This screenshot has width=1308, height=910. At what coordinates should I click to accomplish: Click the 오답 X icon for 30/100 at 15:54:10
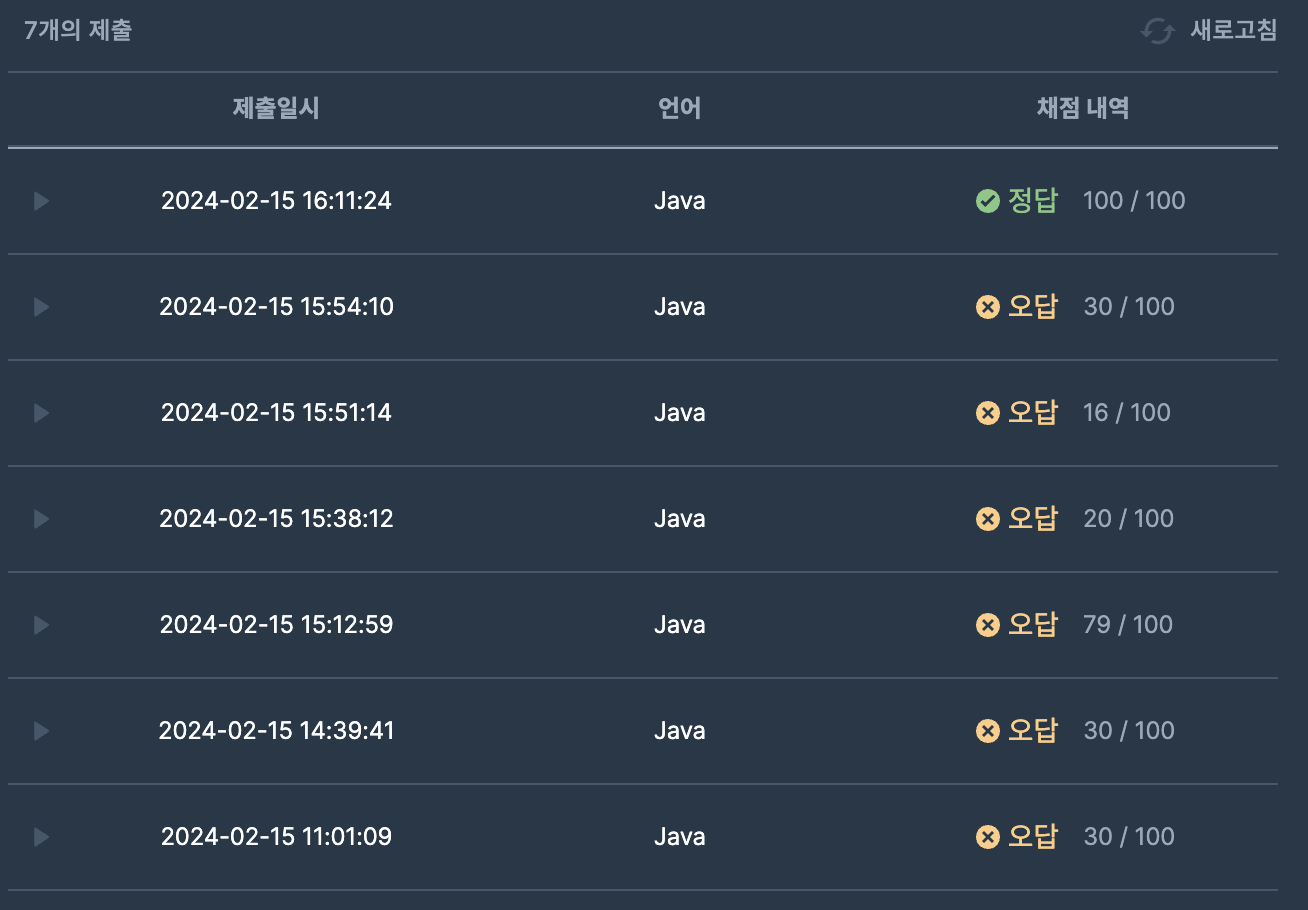[x=987, y=307]
